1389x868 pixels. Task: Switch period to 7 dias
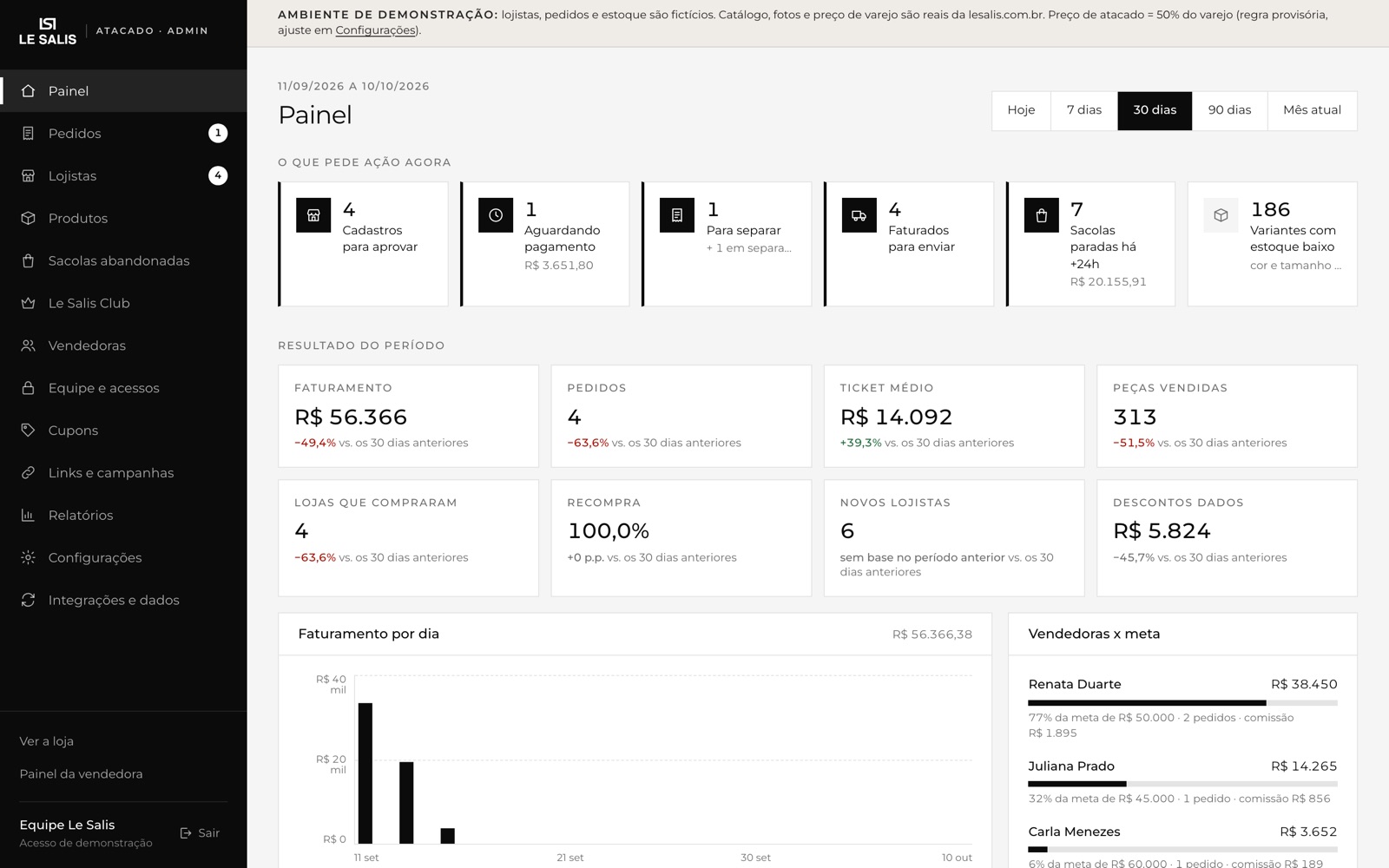point(1084,110)
